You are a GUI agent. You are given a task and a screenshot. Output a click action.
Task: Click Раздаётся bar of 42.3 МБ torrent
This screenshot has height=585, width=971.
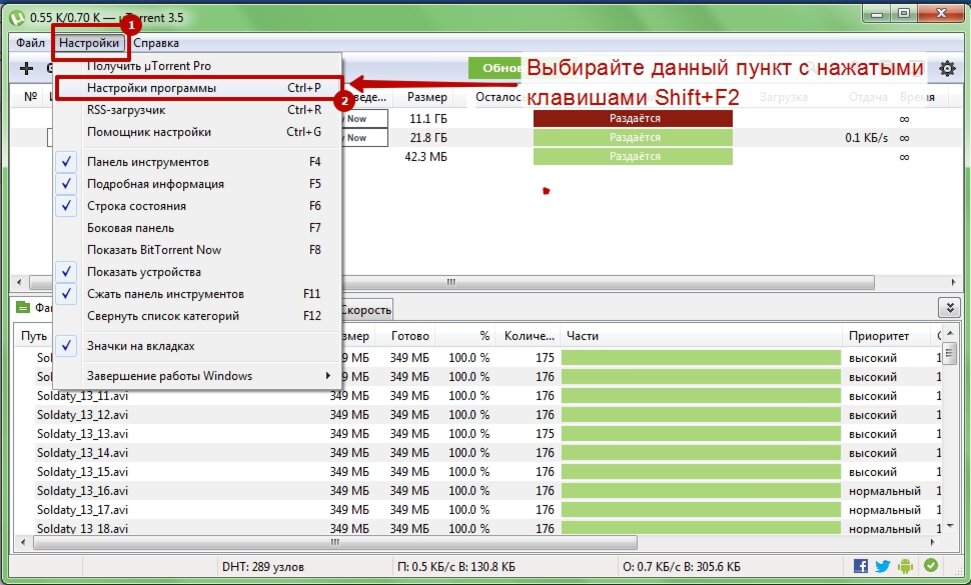click(633, 157)
